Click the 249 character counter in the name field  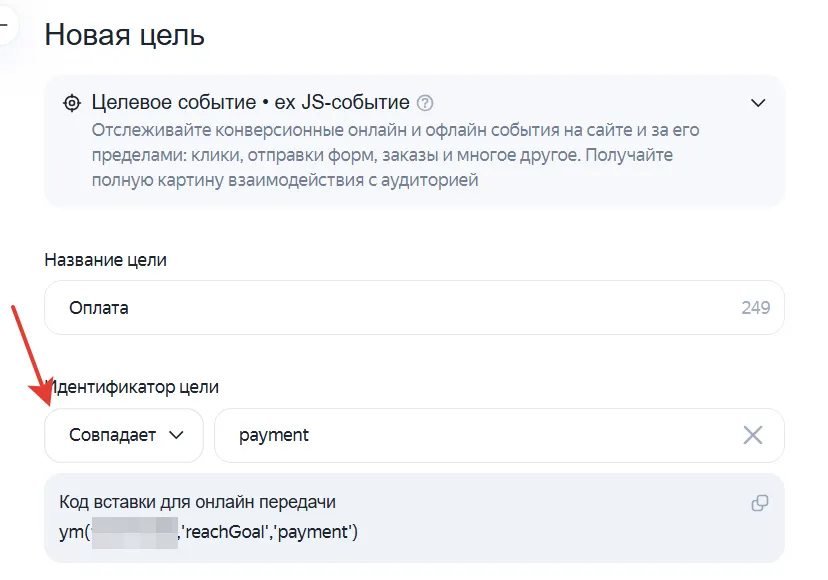[756, 307]
